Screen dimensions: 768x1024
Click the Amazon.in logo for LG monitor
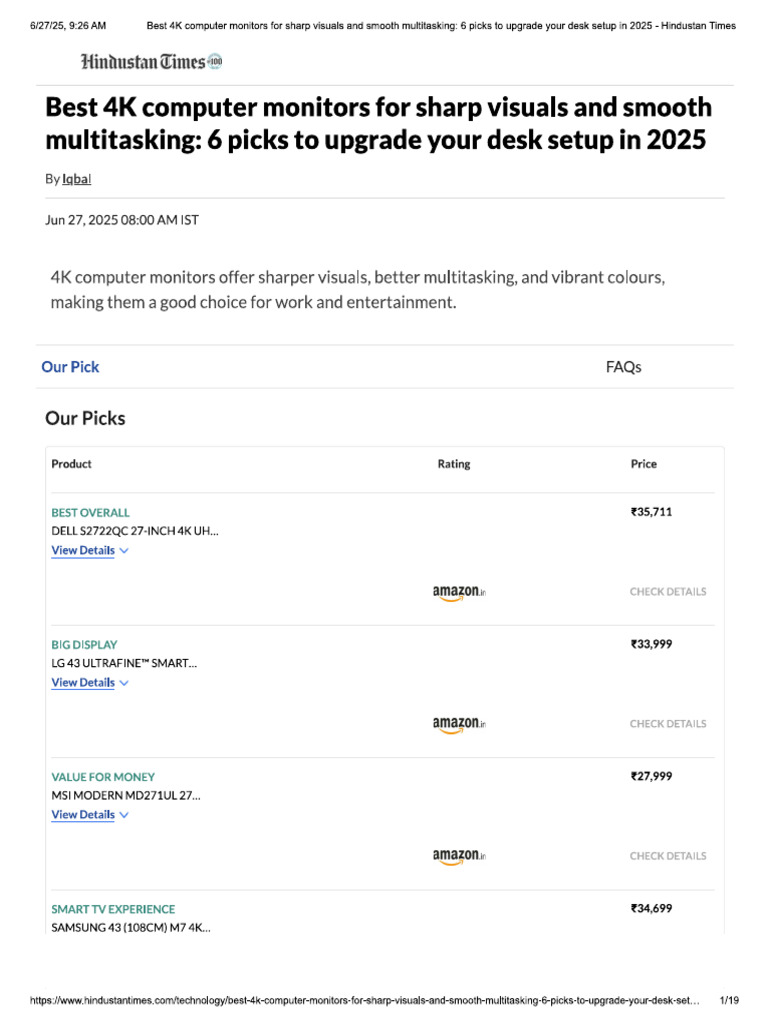(x=459, y=724)
